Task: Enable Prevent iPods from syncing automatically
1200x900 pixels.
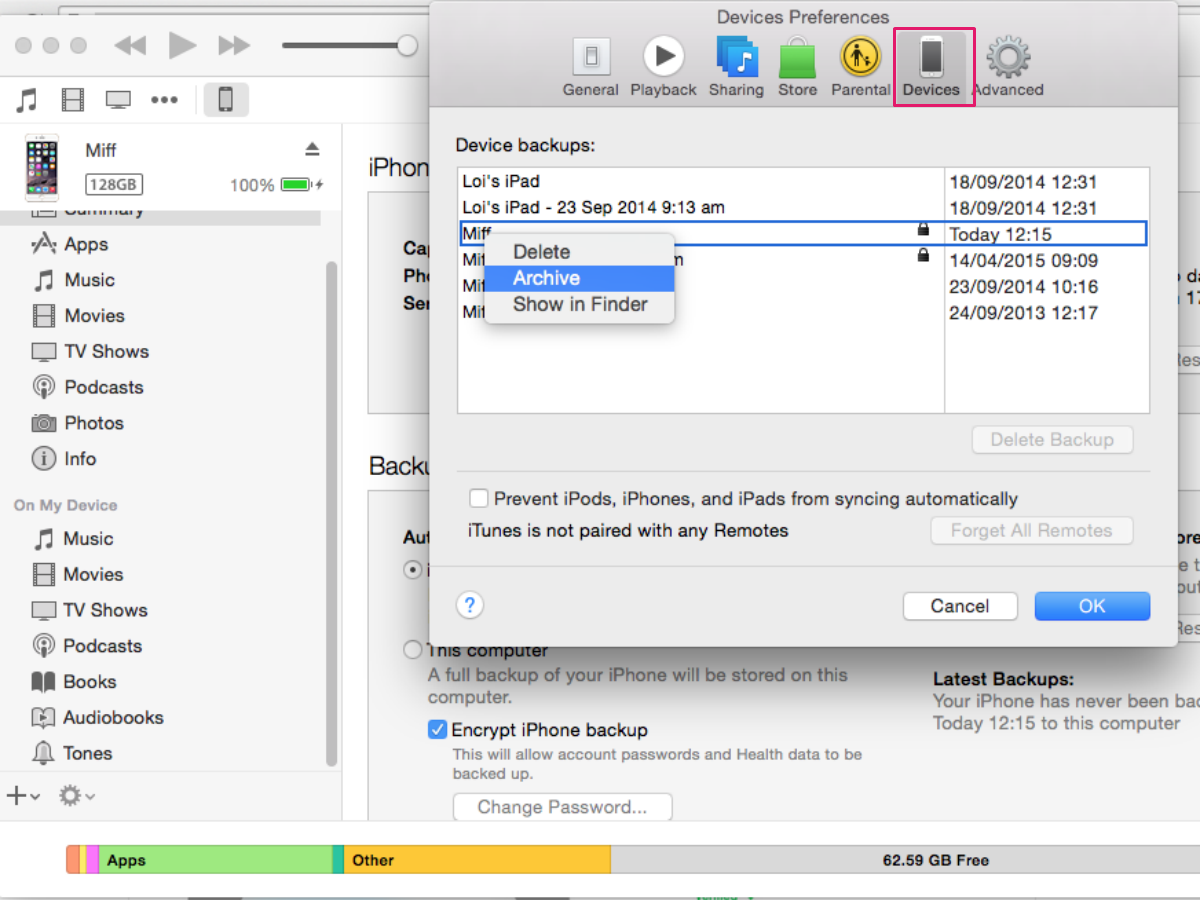Action: click(479, 498)
